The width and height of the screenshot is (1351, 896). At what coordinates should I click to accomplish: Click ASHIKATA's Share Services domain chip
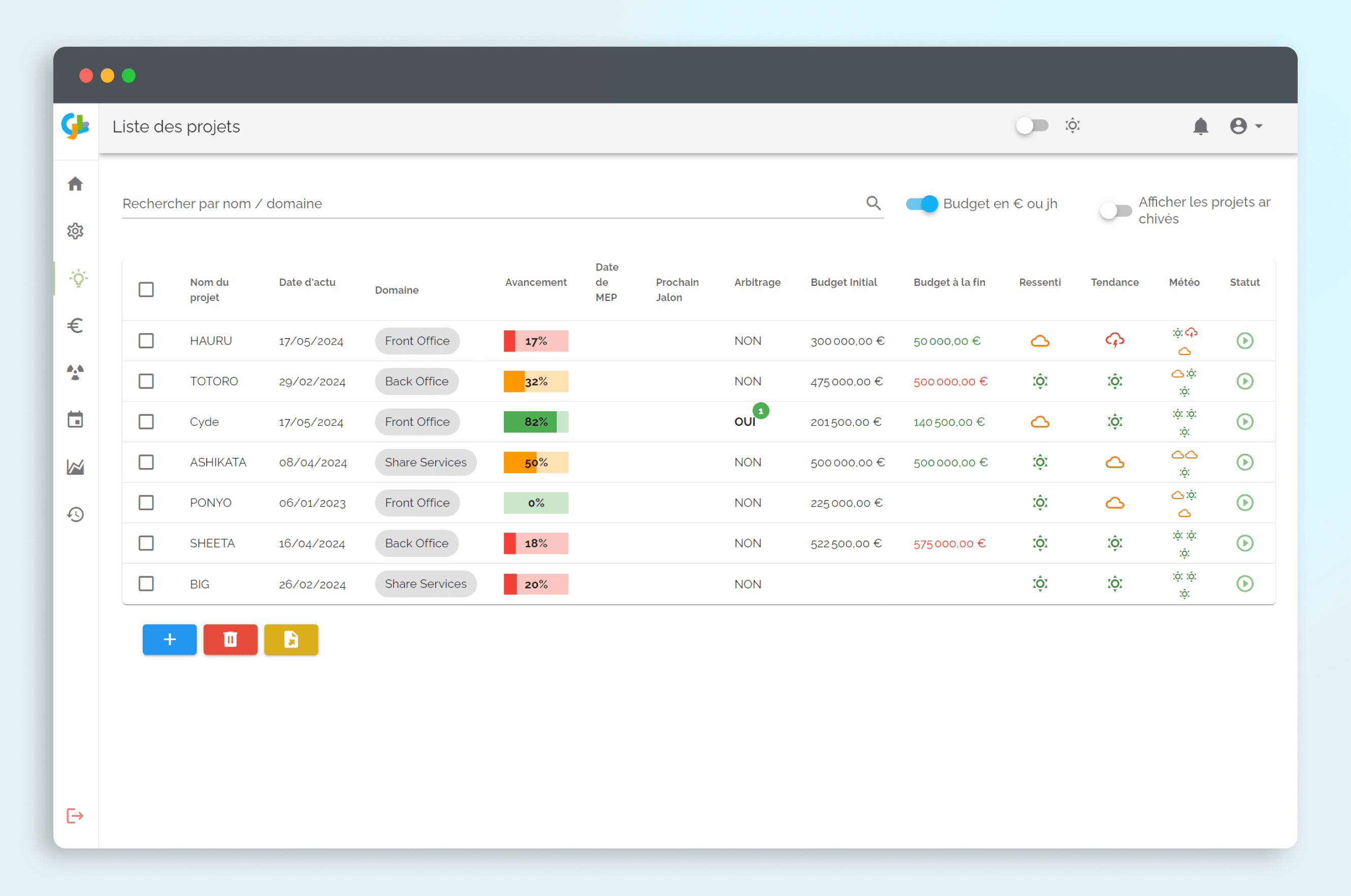coord(426,462)
